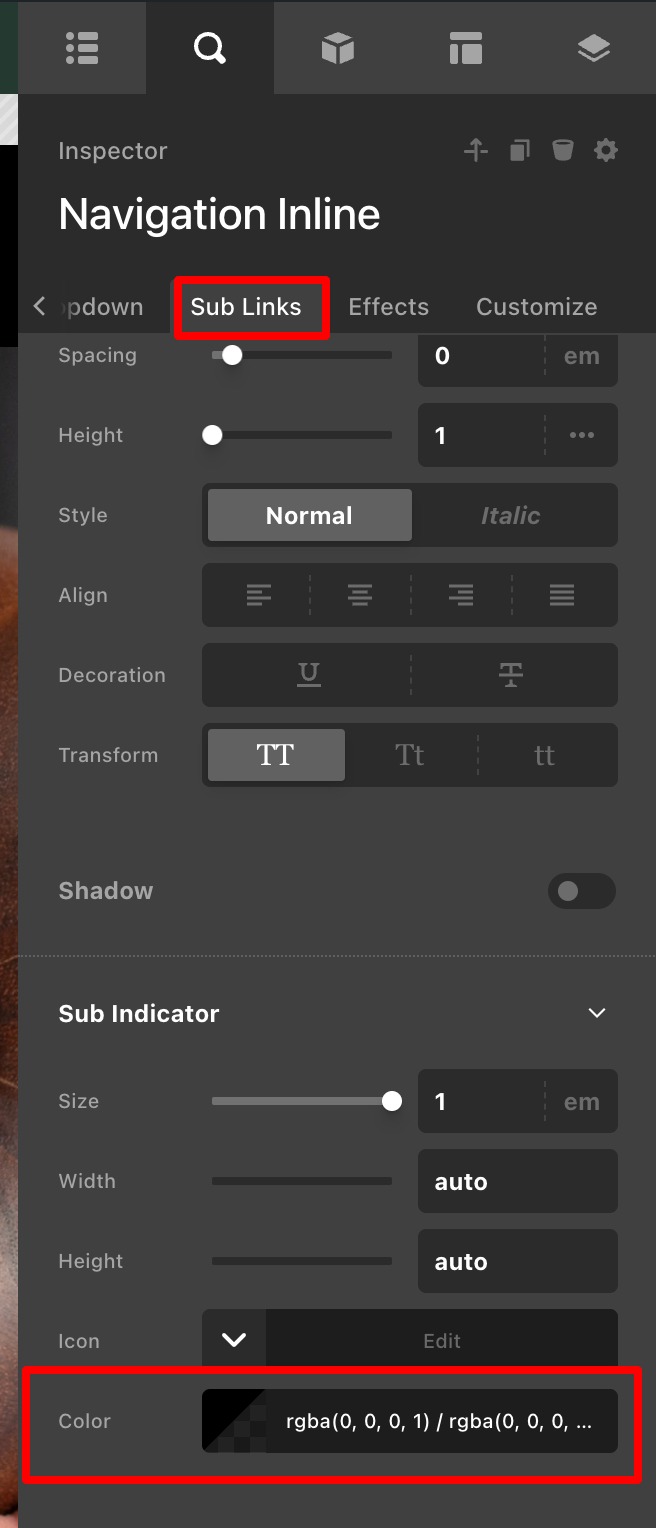
Task: Open the outline list icon tab
Action: click(82, 47)
